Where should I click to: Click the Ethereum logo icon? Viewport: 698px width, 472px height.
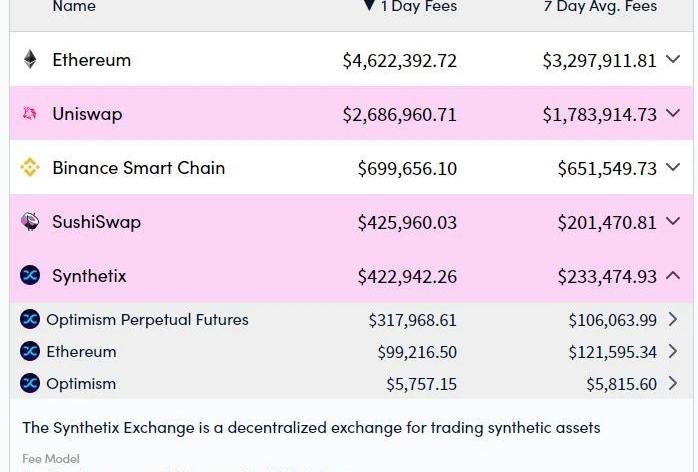click(x=30, y=60)
